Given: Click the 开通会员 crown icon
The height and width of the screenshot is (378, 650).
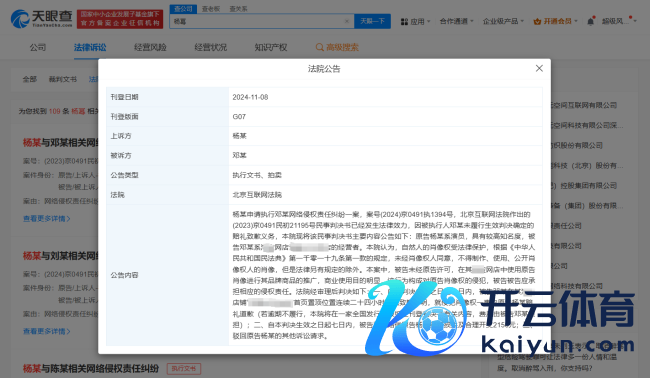Looking at the screenshot, I should coord(537,21).
